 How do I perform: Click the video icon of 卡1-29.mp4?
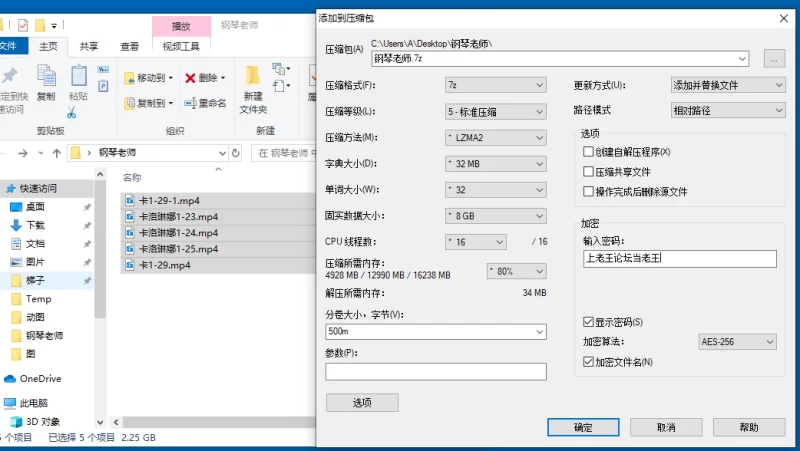point(130,265)
